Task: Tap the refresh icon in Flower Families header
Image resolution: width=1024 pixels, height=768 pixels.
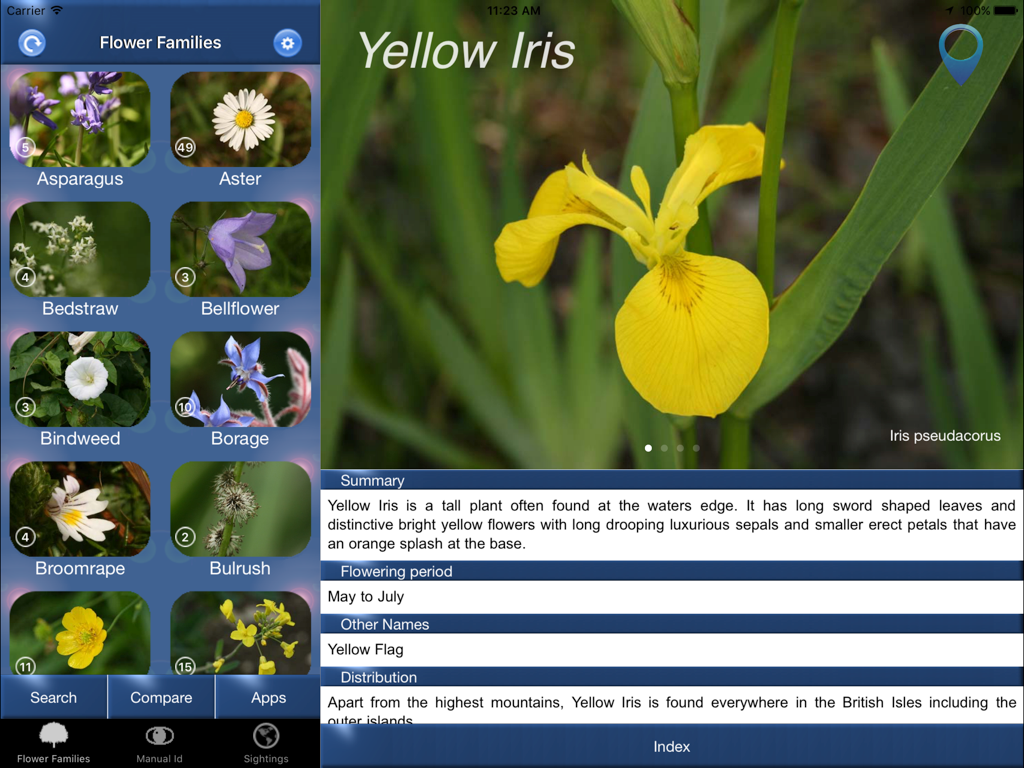Action: click(31, 43)
